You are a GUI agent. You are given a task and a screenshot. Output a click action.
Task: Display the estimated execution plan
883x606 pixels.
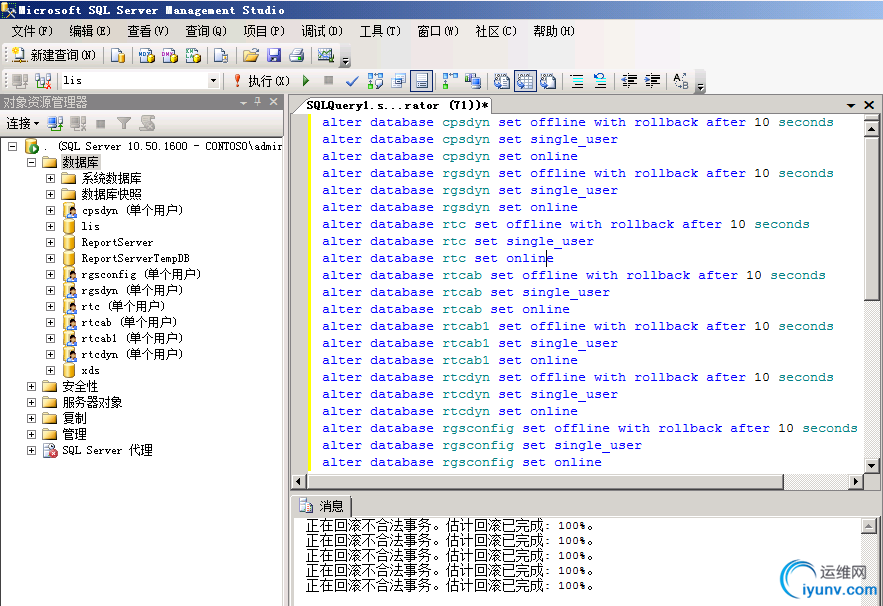(375, 81)
